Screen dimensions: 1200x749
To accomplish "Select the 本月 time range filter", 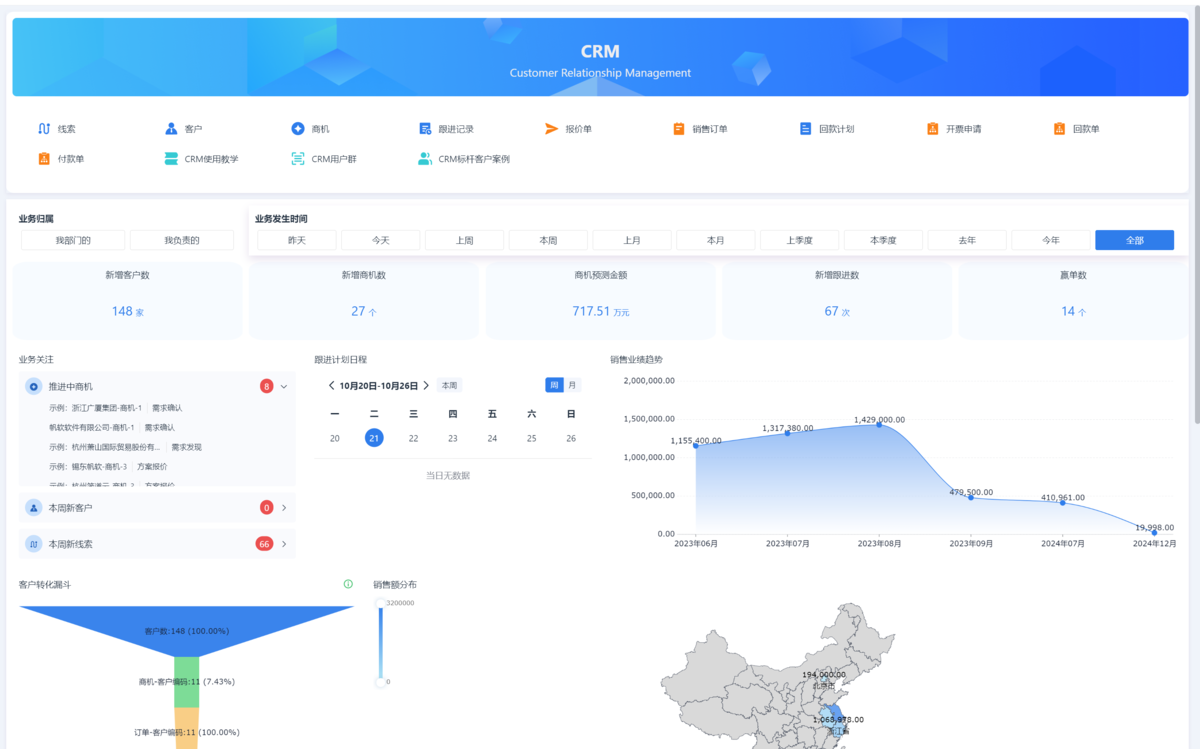I will point(716,240).
